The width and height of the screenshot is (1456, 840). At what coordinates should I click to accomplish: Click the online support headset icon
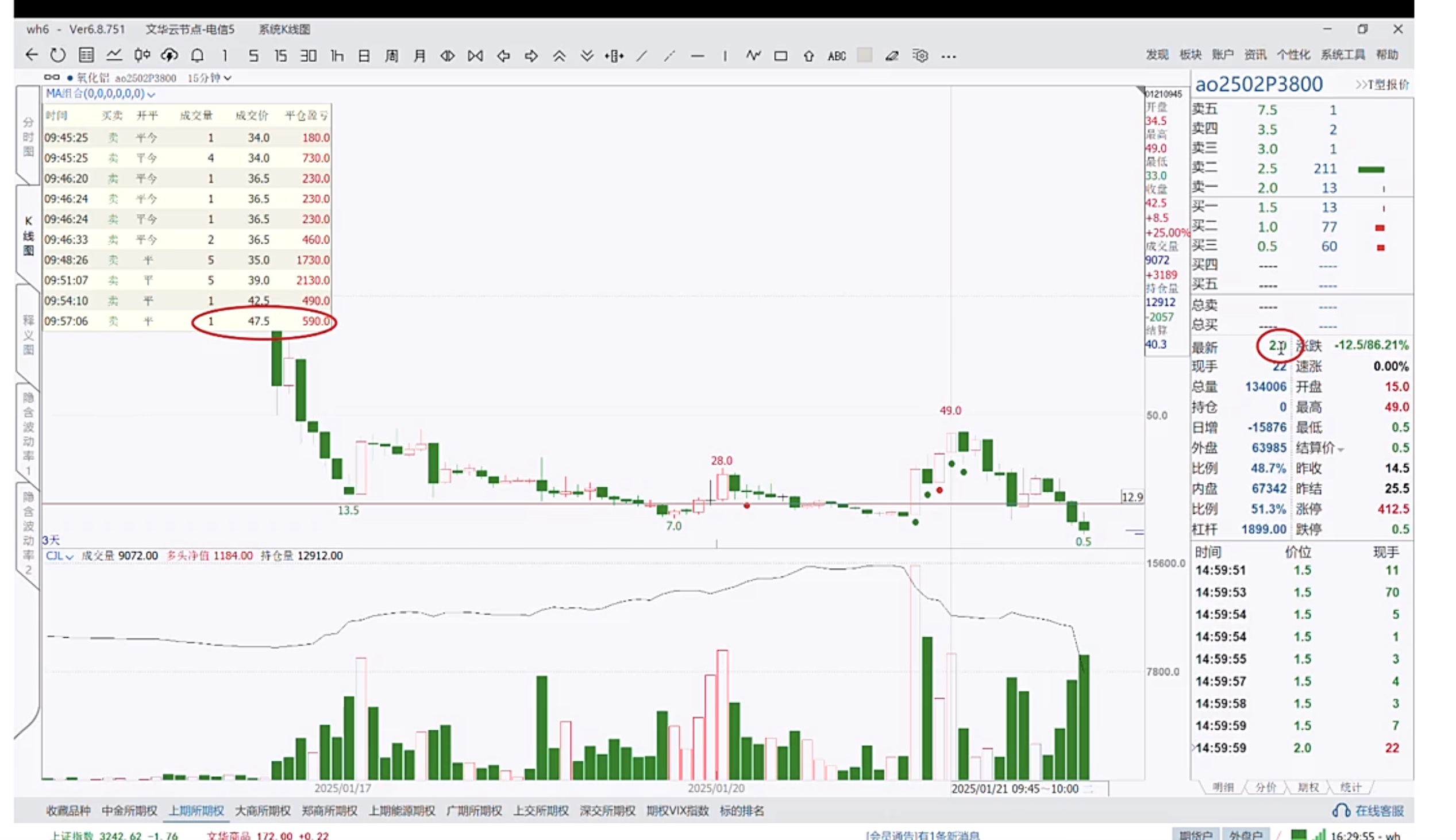click(1341, 811)
